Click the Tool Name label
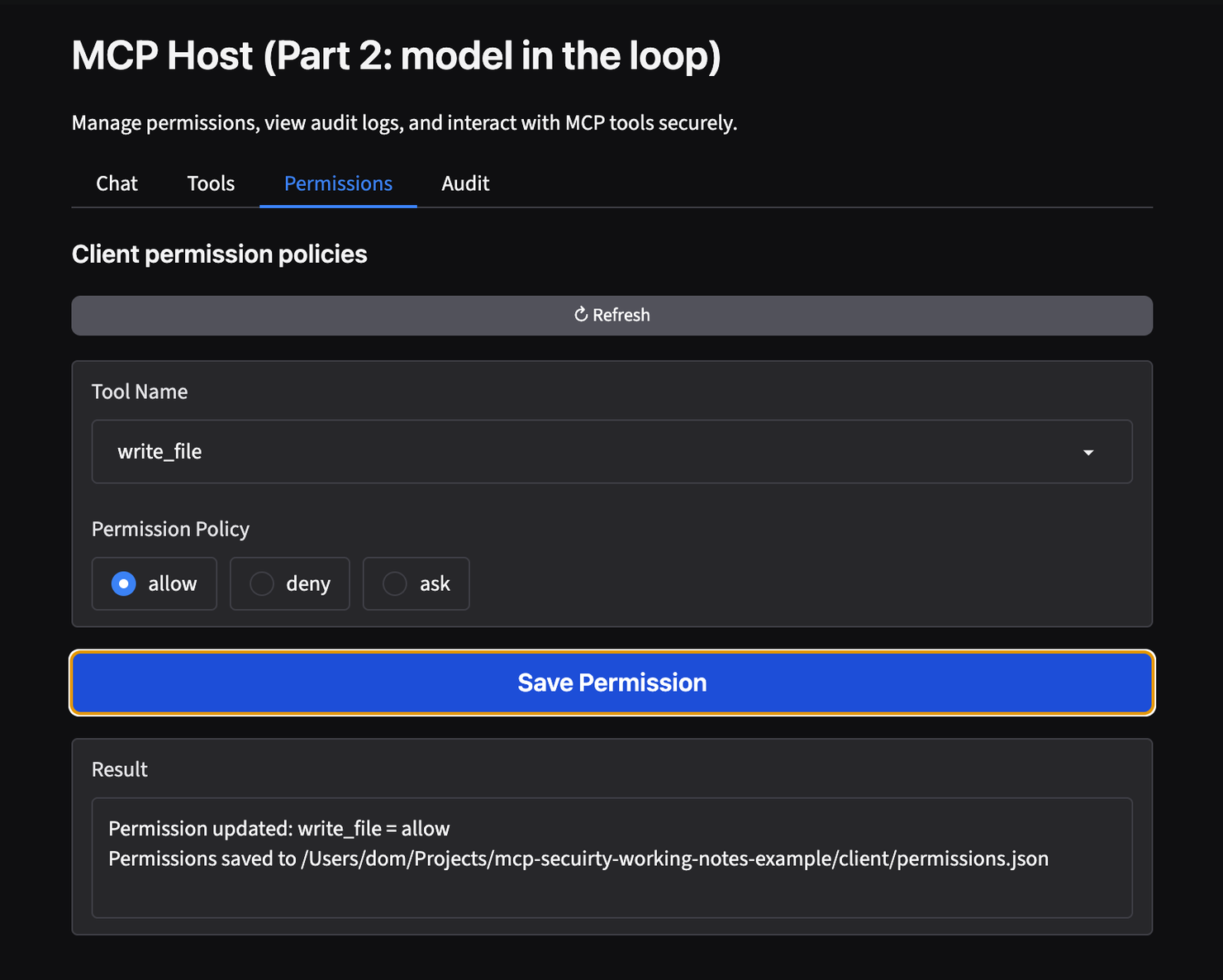 140,392
